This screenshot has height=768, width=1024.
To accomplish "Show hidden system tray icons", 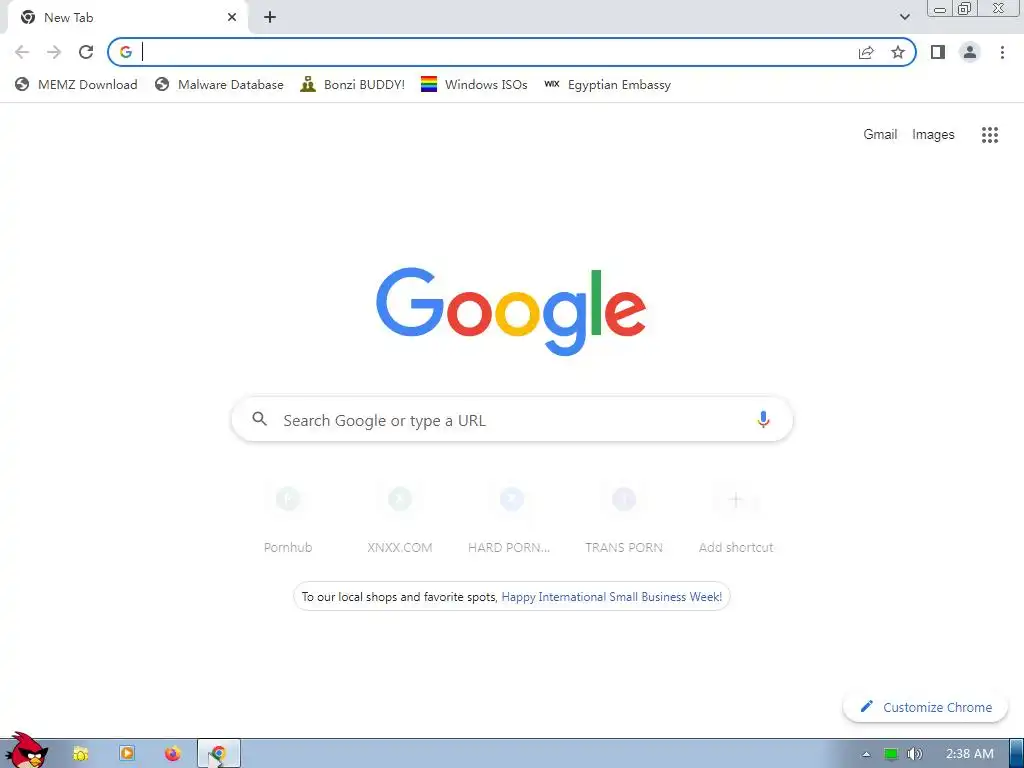I will pyautogui.click(x=867, y=754).
